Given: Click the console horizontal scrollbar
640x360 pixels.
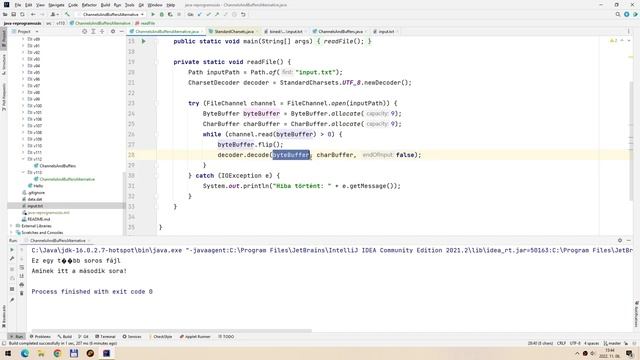Looking at the screenshot, I should 171,331.
